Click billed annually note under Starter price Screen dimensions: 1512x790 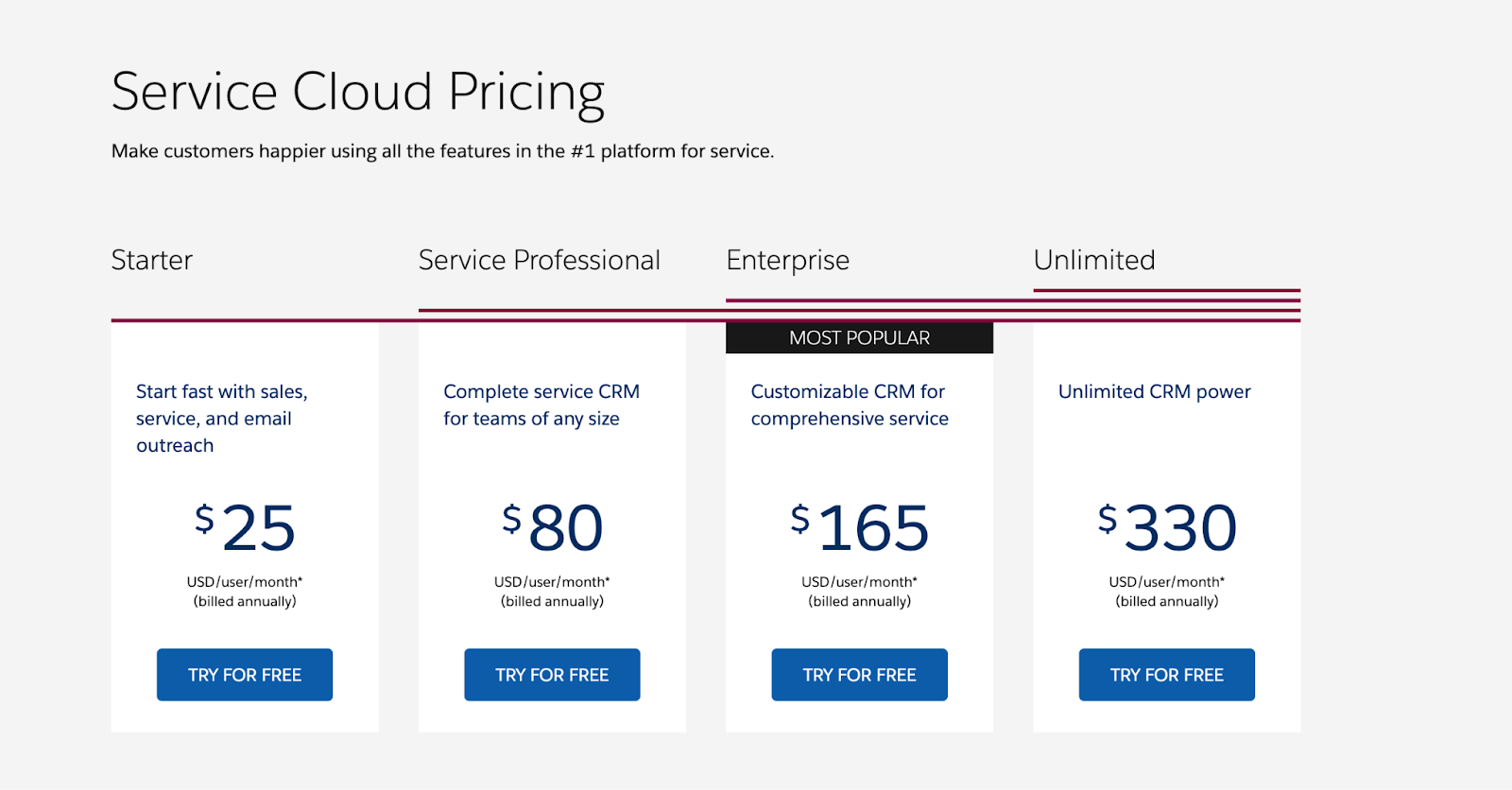(243, 600)
